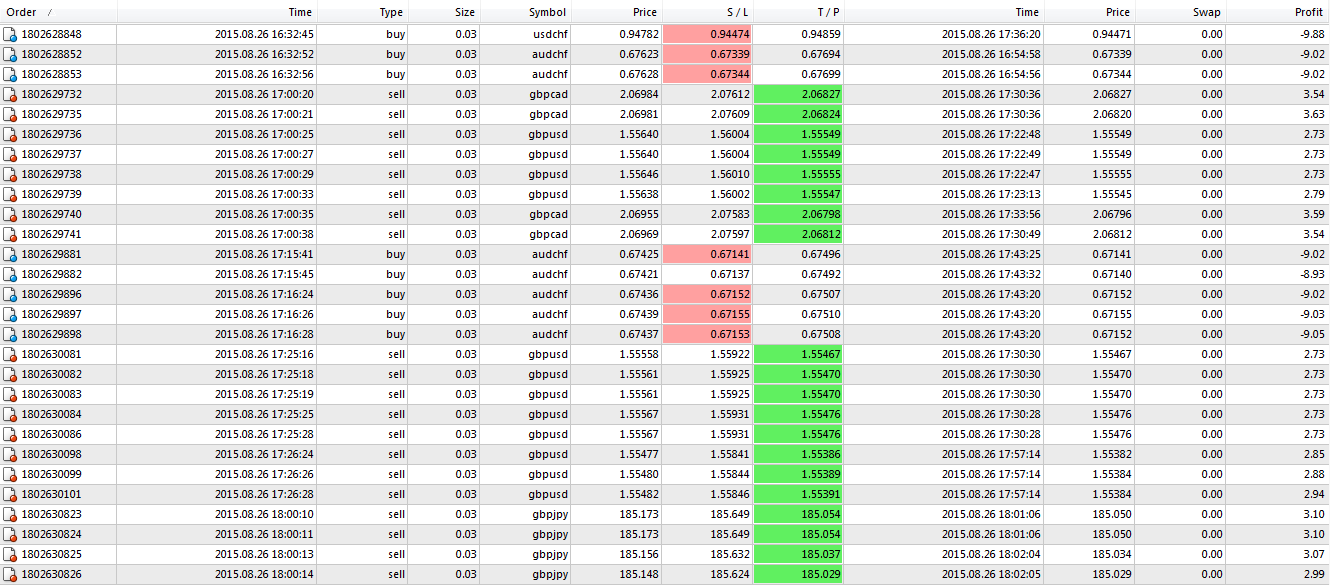Click red stop loss cell 0.67344

click(707, 74)
